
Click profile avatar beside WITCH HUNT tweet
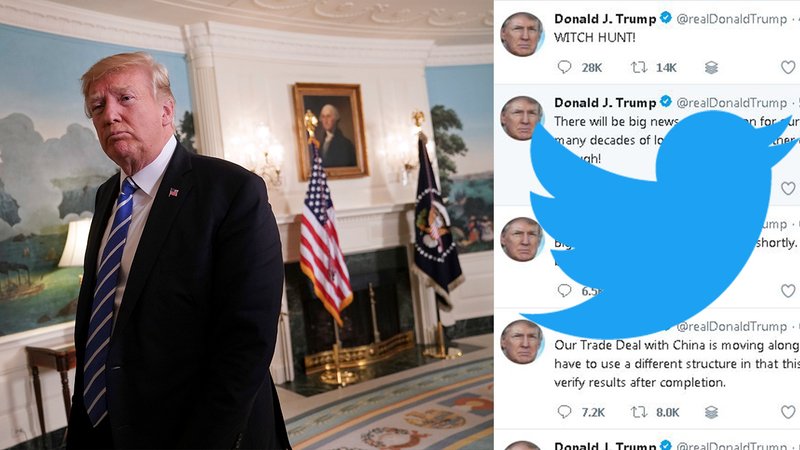(521, 34)
